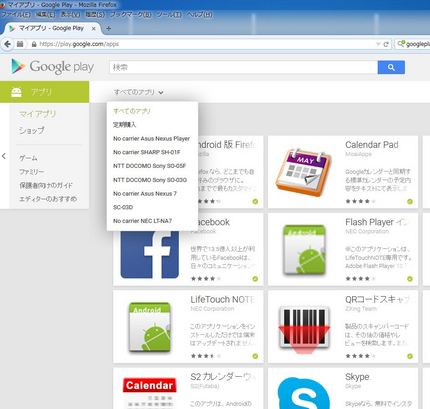
Task: Open マイアプリ in the sidebar
Action: point(38,114)
